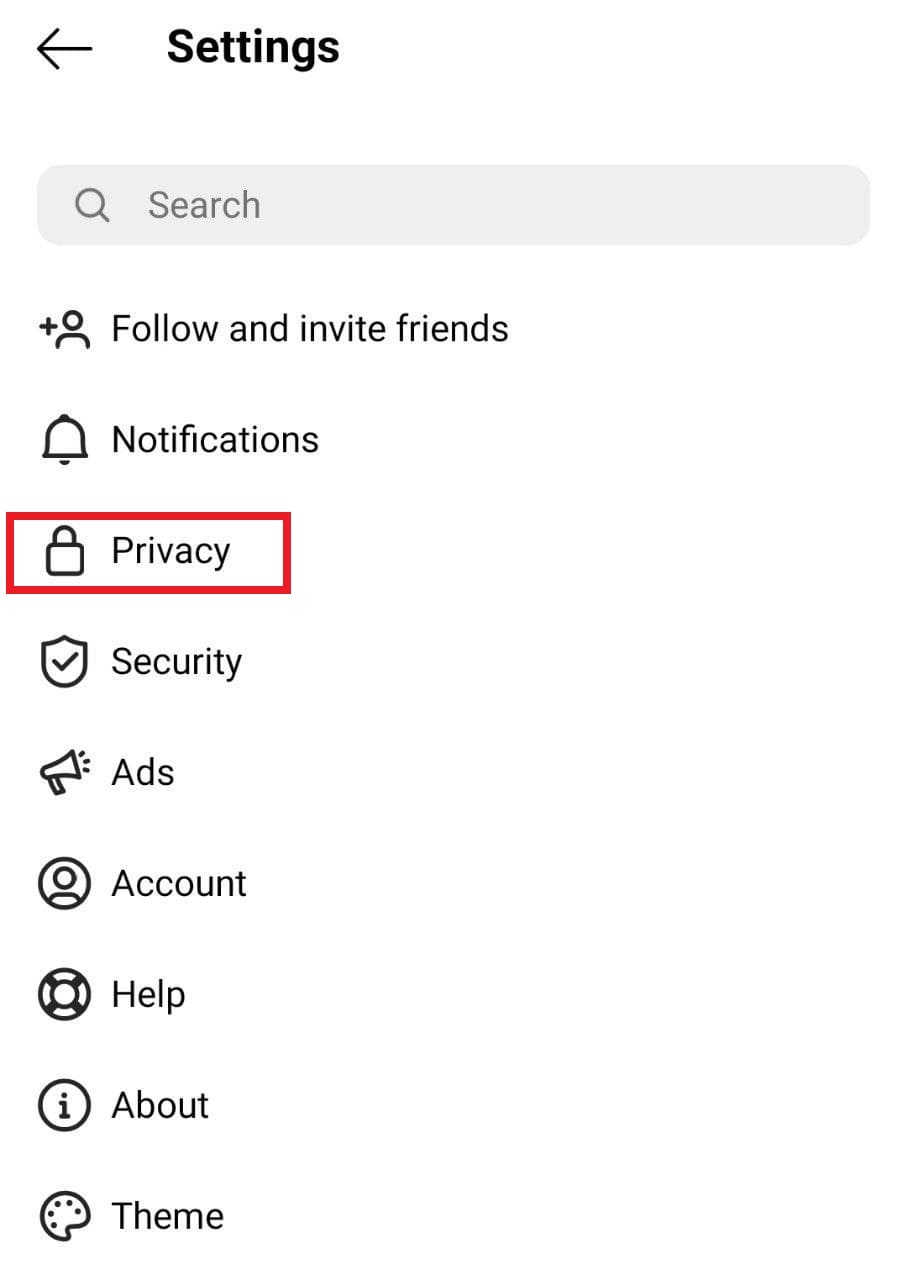Select the Account label
The height and width of the screenshot is (1280, 907).
(179, 884)
